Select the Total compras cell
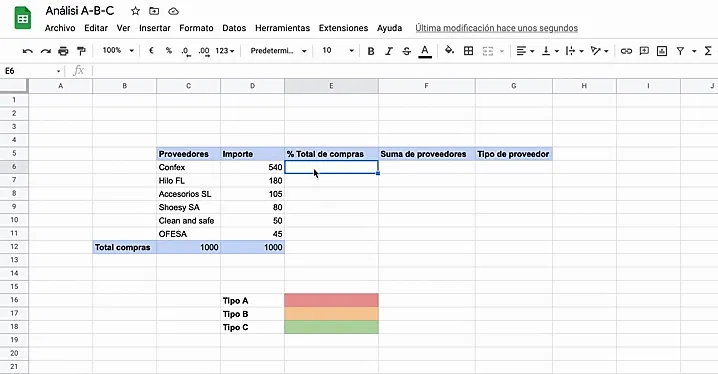Screen dimensions: 718x374 click(x=125, y=247)
